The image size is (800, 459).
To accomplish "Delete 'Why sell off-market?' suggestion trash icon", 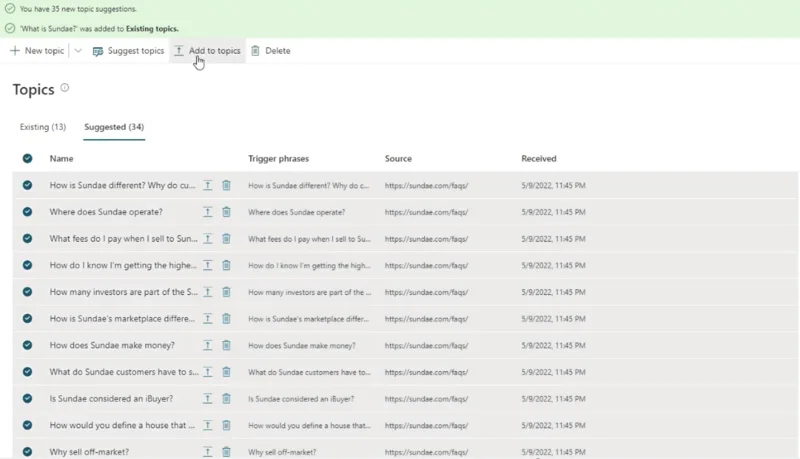I will tap(226, 452).
